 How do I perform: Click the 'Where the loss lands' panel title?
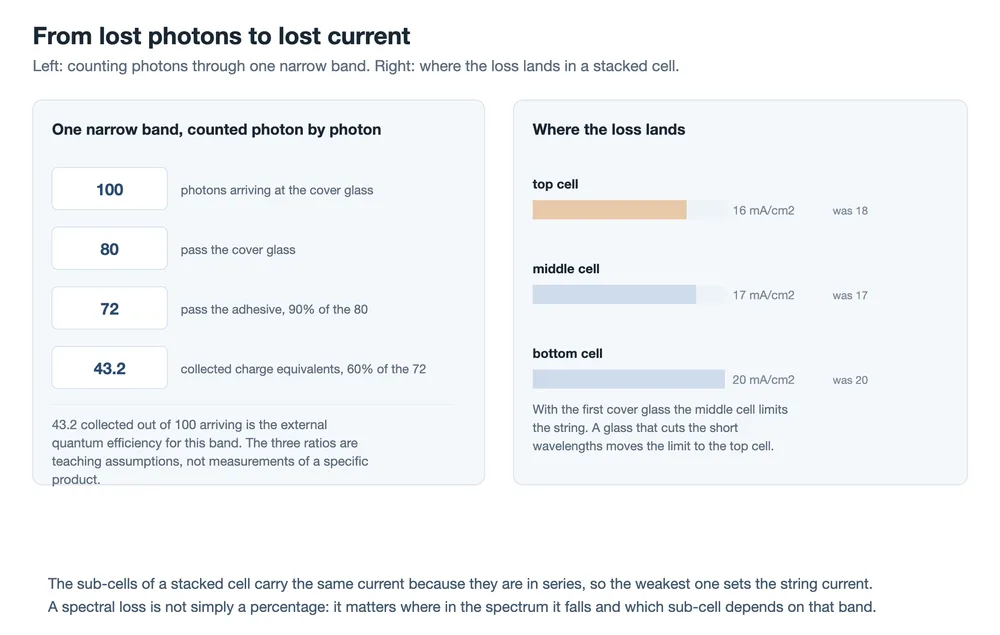[608, 129]
